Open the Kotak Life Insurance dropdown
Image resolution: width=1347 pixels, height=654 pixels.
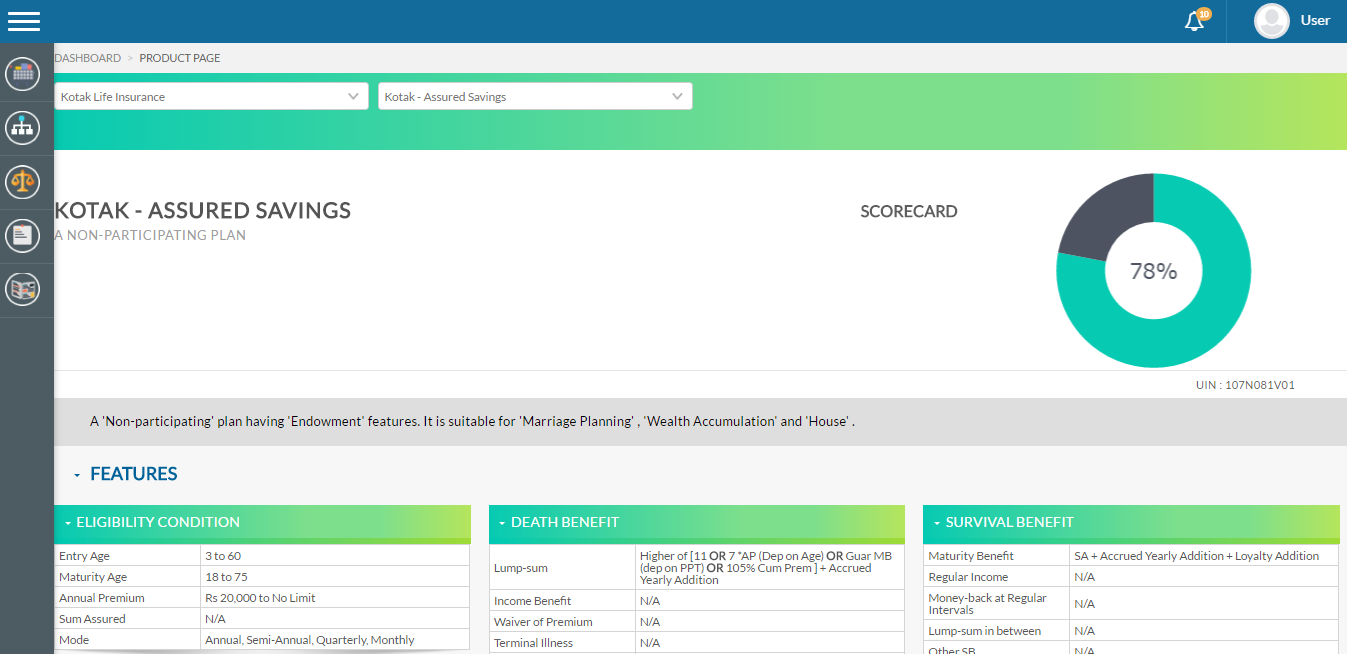(x=211, y=97)
